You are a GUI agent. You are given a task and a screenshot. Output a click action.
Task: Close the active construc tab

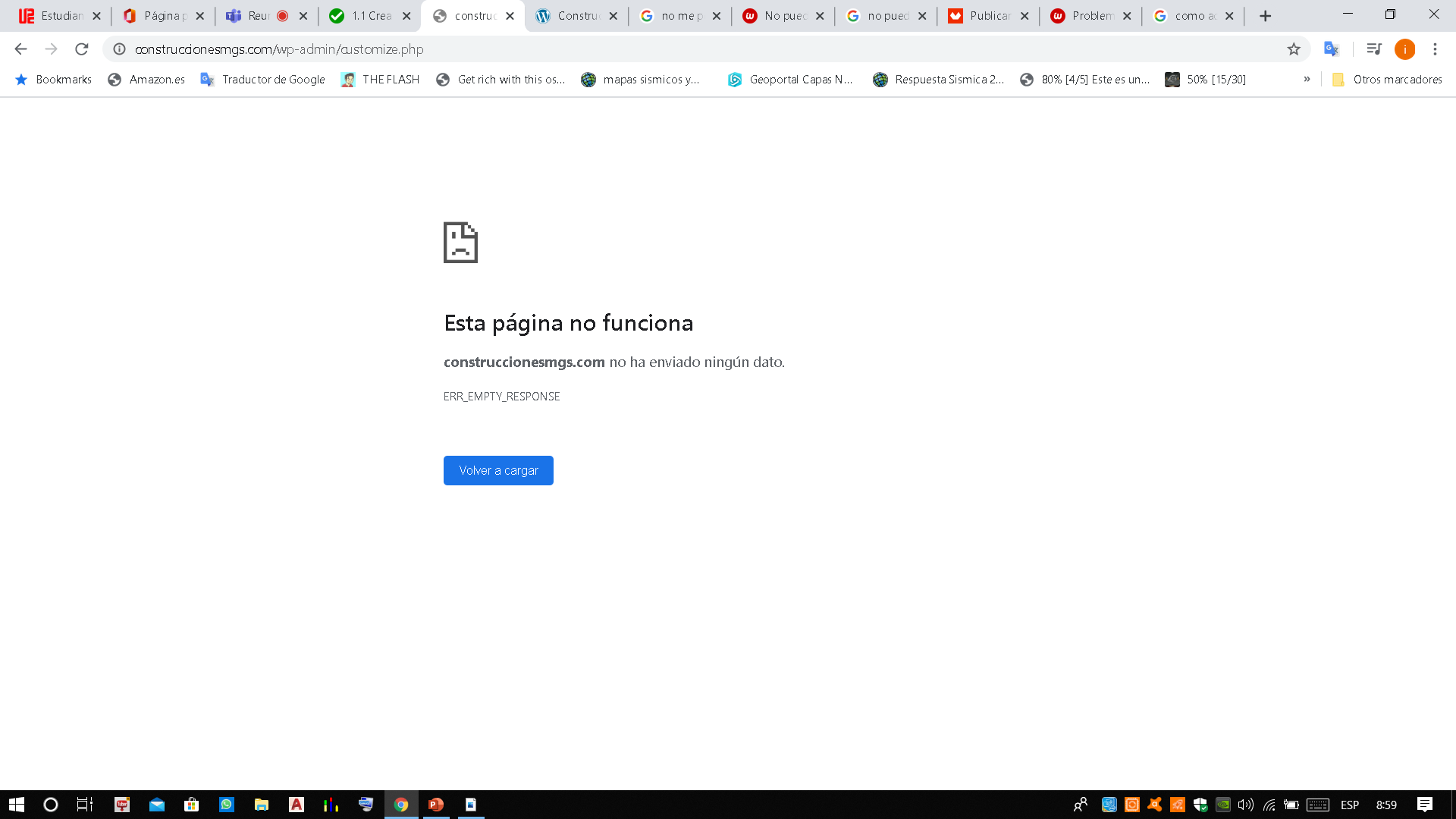pos(510,16)
